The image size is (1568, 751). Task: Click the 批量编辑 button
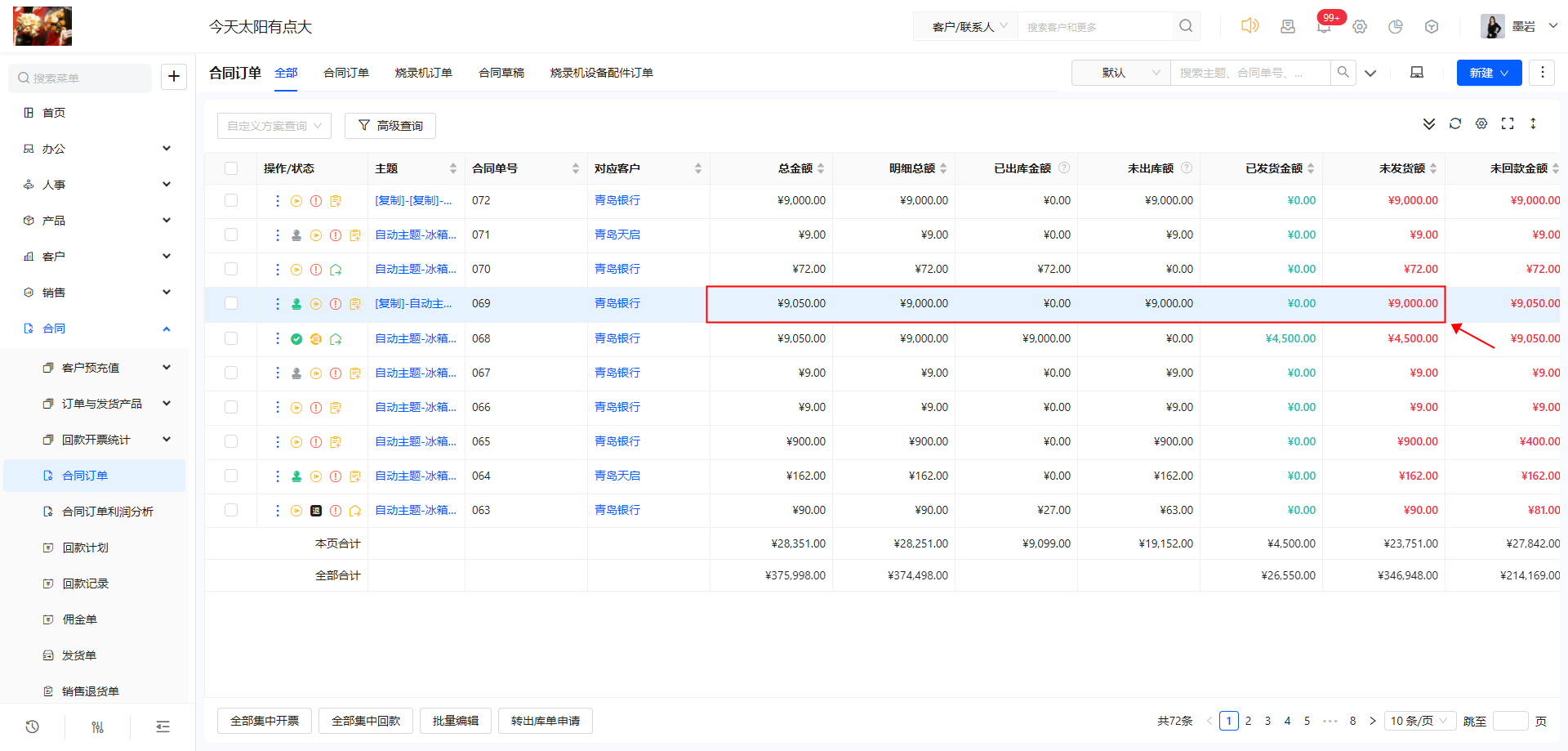click(456, 721)
